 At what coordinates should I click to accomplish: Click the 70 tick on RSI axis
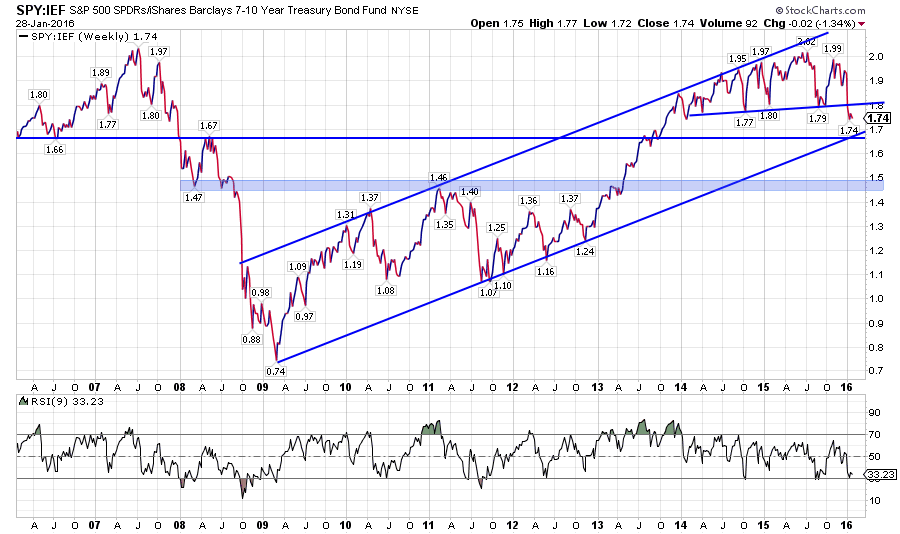pos(875,435)
